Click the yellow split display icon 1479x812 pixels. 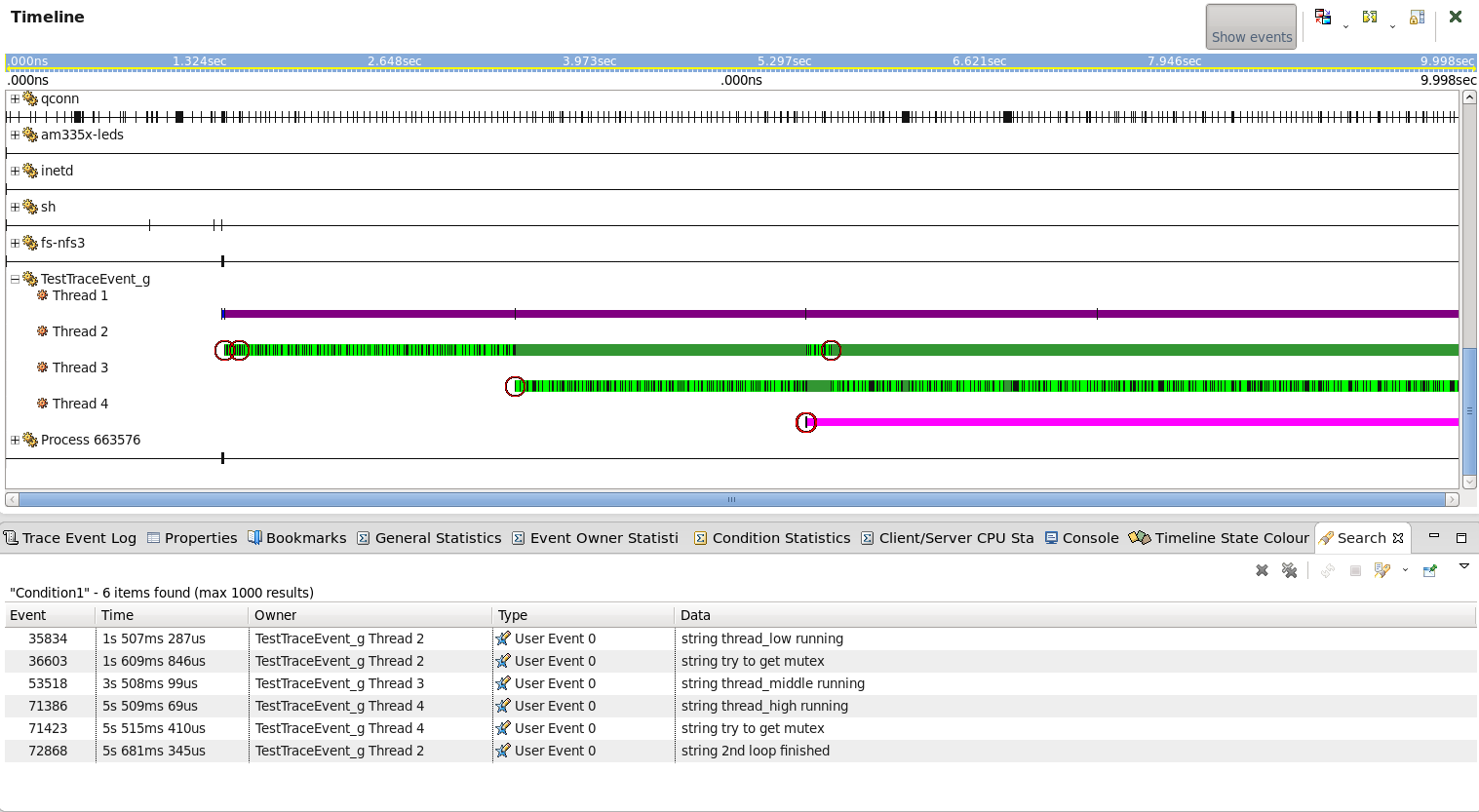coord(1370,18)
